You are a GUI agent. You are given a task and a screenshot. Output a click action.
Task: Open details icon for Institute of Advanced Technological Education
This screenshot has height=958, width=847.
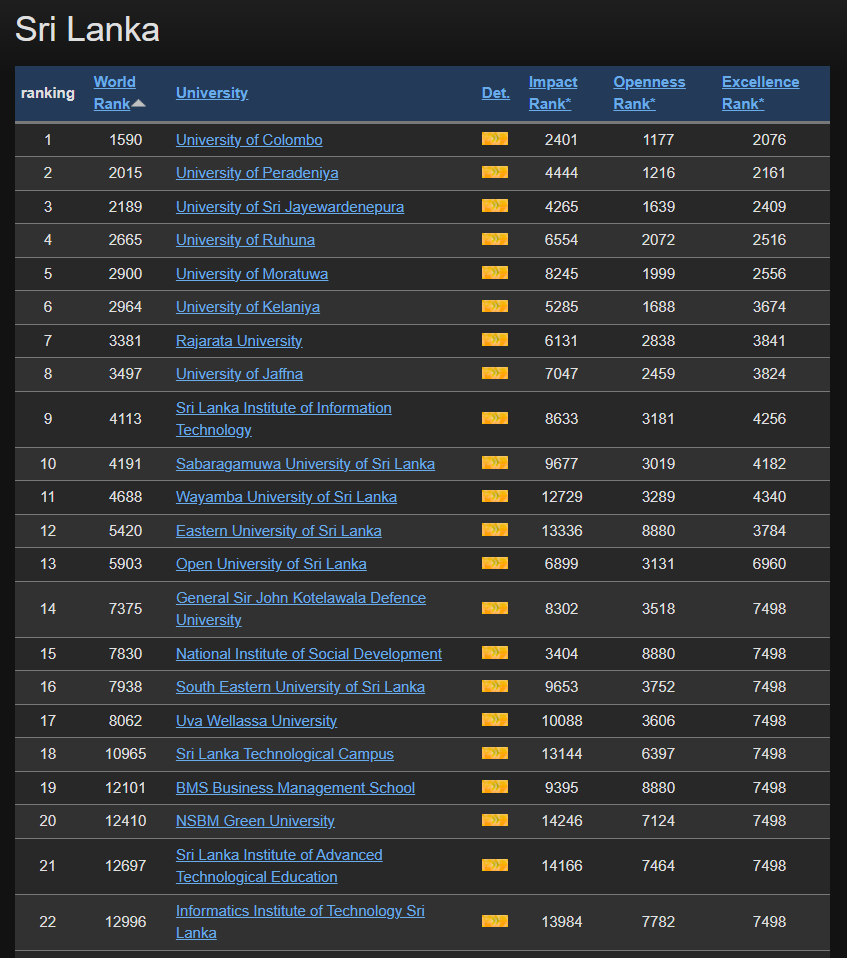pyautogui.click(x=494, y=866)
